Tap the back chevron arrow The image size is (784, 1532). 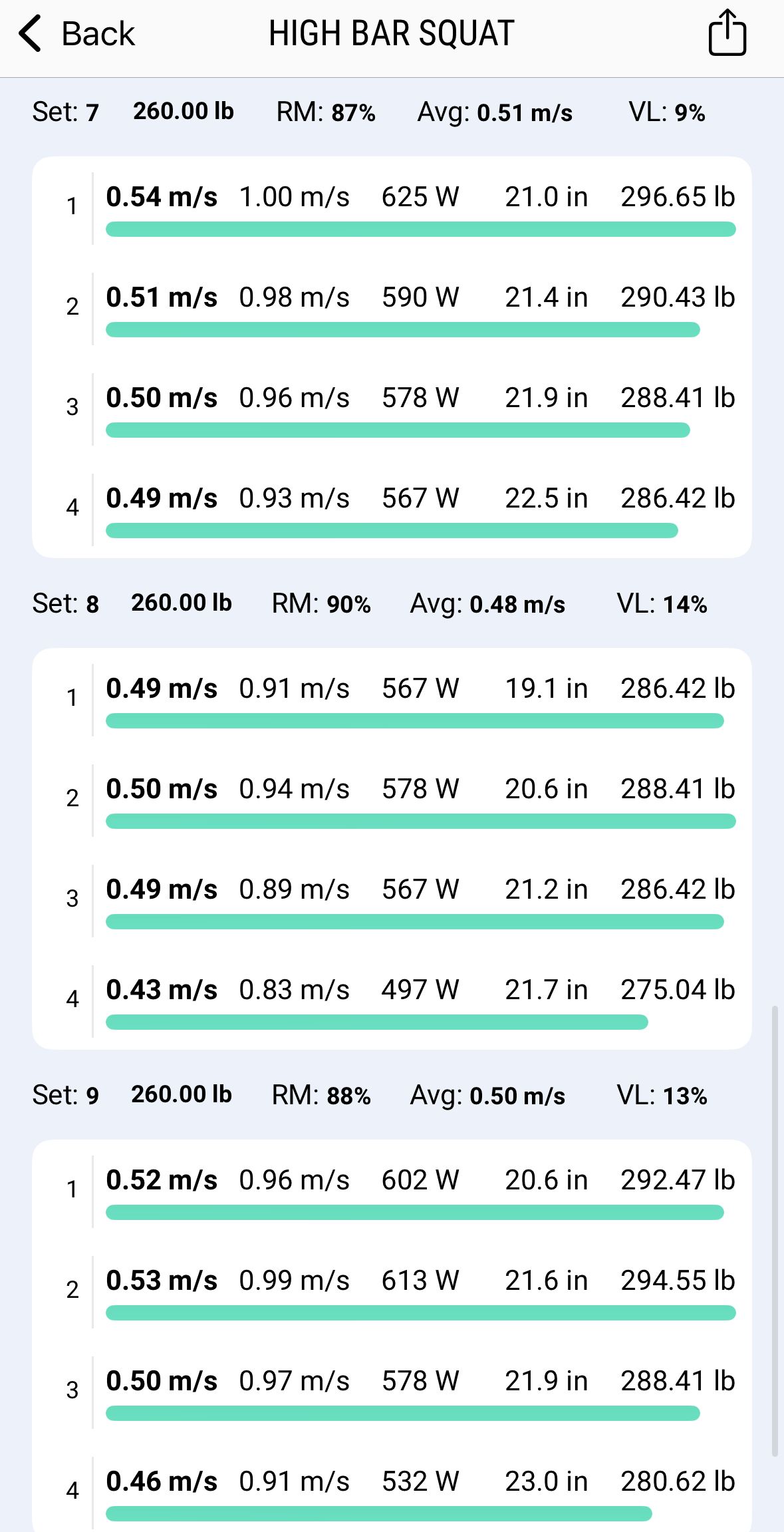(x=31, y=33)
